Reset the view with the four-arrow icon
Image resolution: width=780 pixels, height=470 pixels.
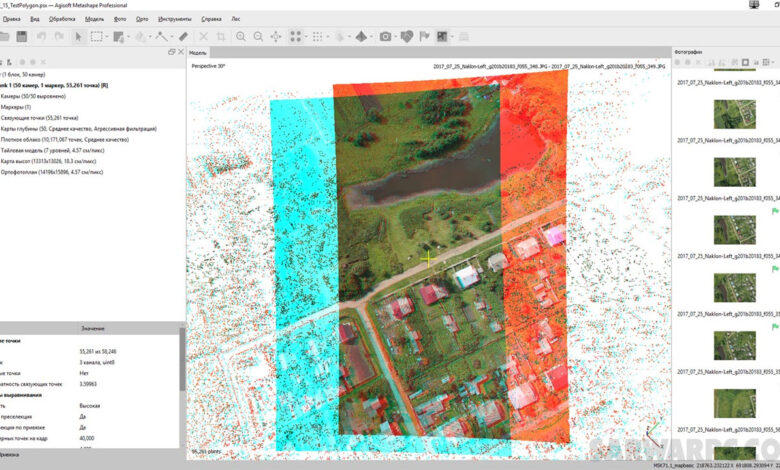pos(276,36)
